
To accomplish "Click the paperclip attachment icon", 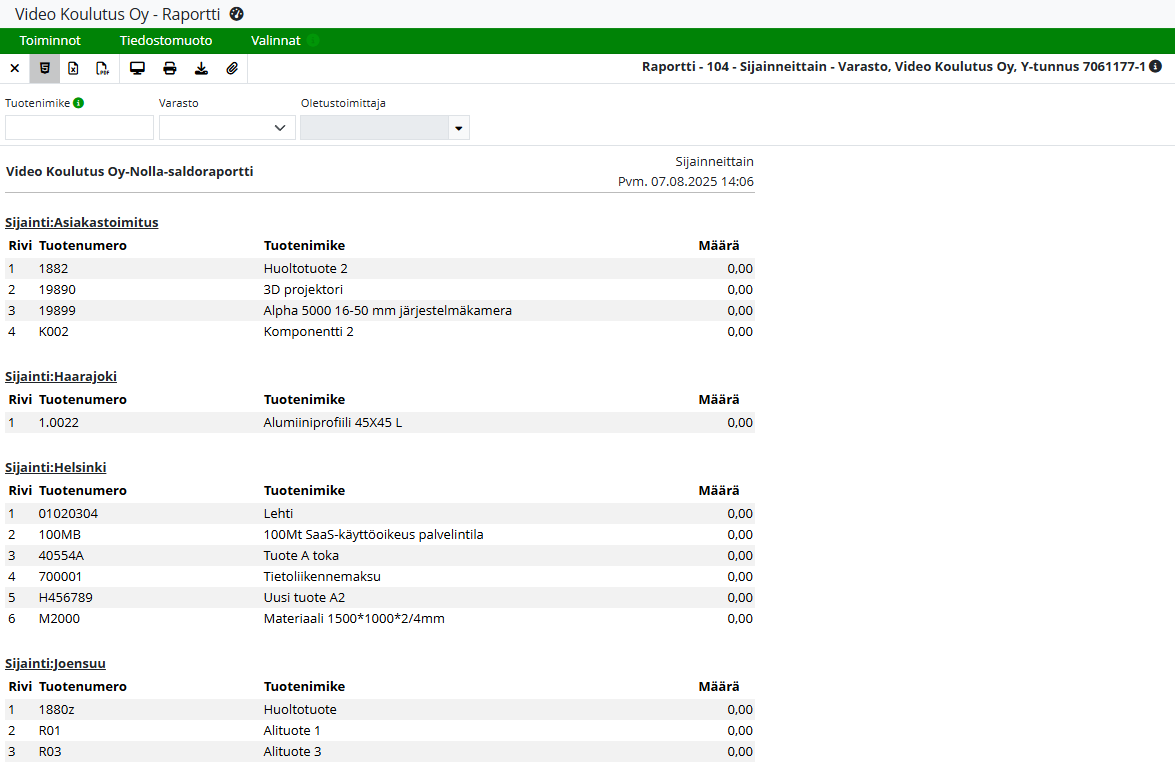I will click(232, 69).
